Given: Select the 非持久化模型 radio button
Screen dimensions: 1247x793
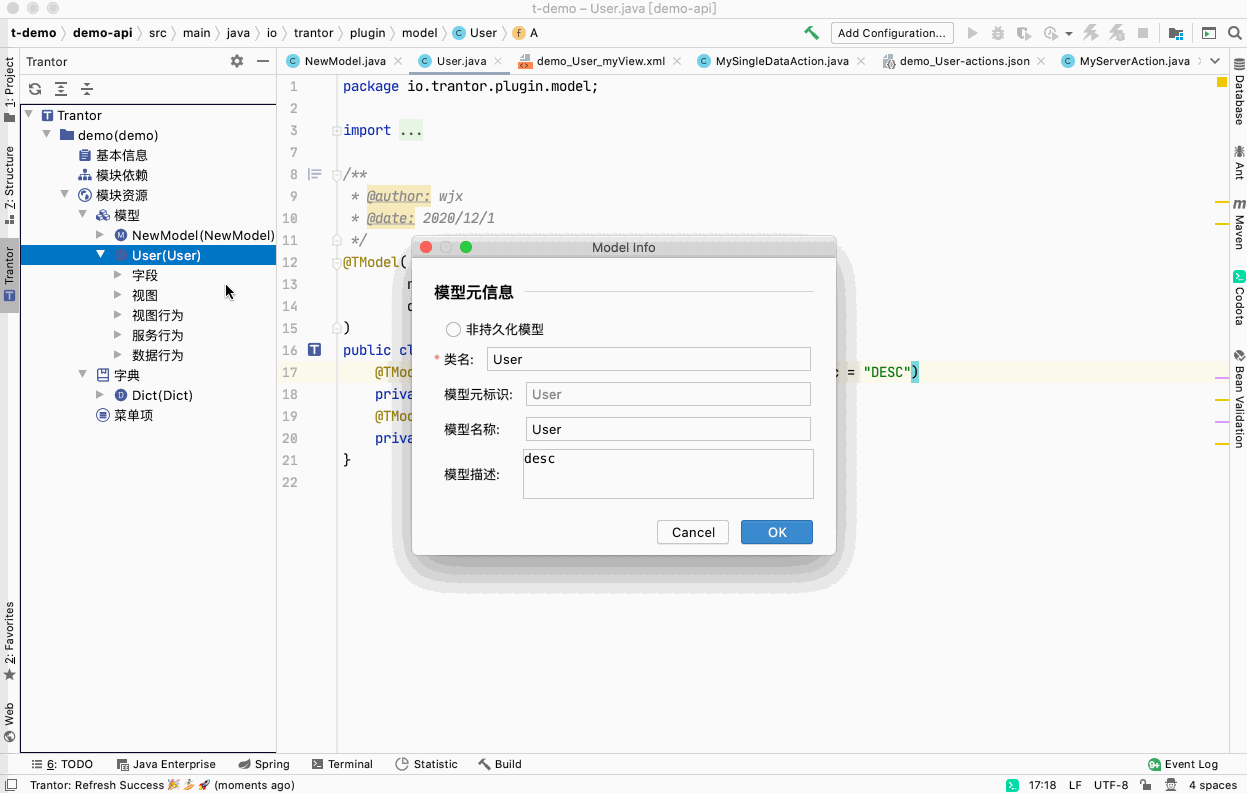Looking at the screenshot, I should [x=453, y=329].
